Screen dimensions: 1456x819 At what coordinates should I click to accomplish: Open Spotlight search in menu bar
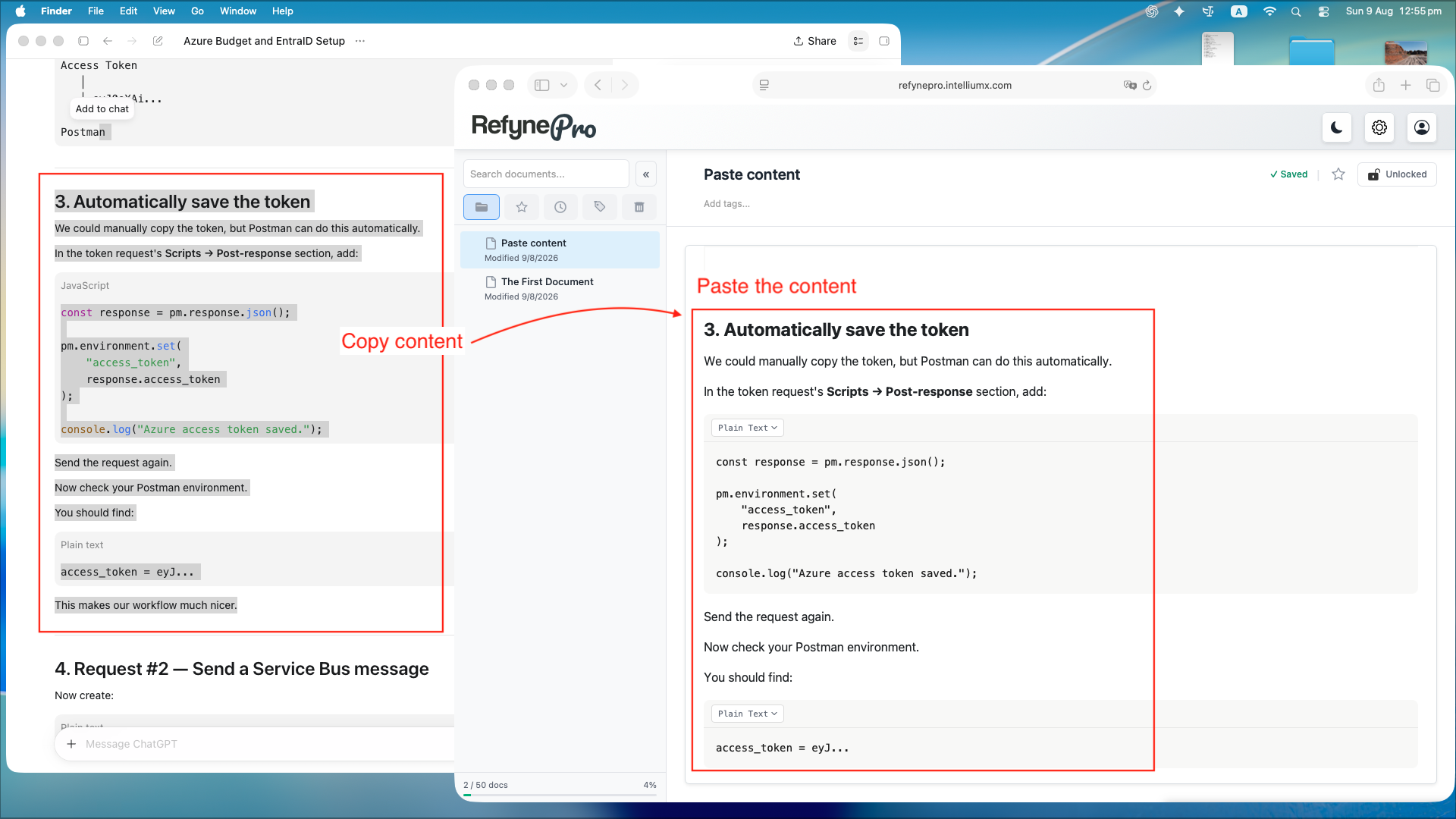click(1296, 11)
